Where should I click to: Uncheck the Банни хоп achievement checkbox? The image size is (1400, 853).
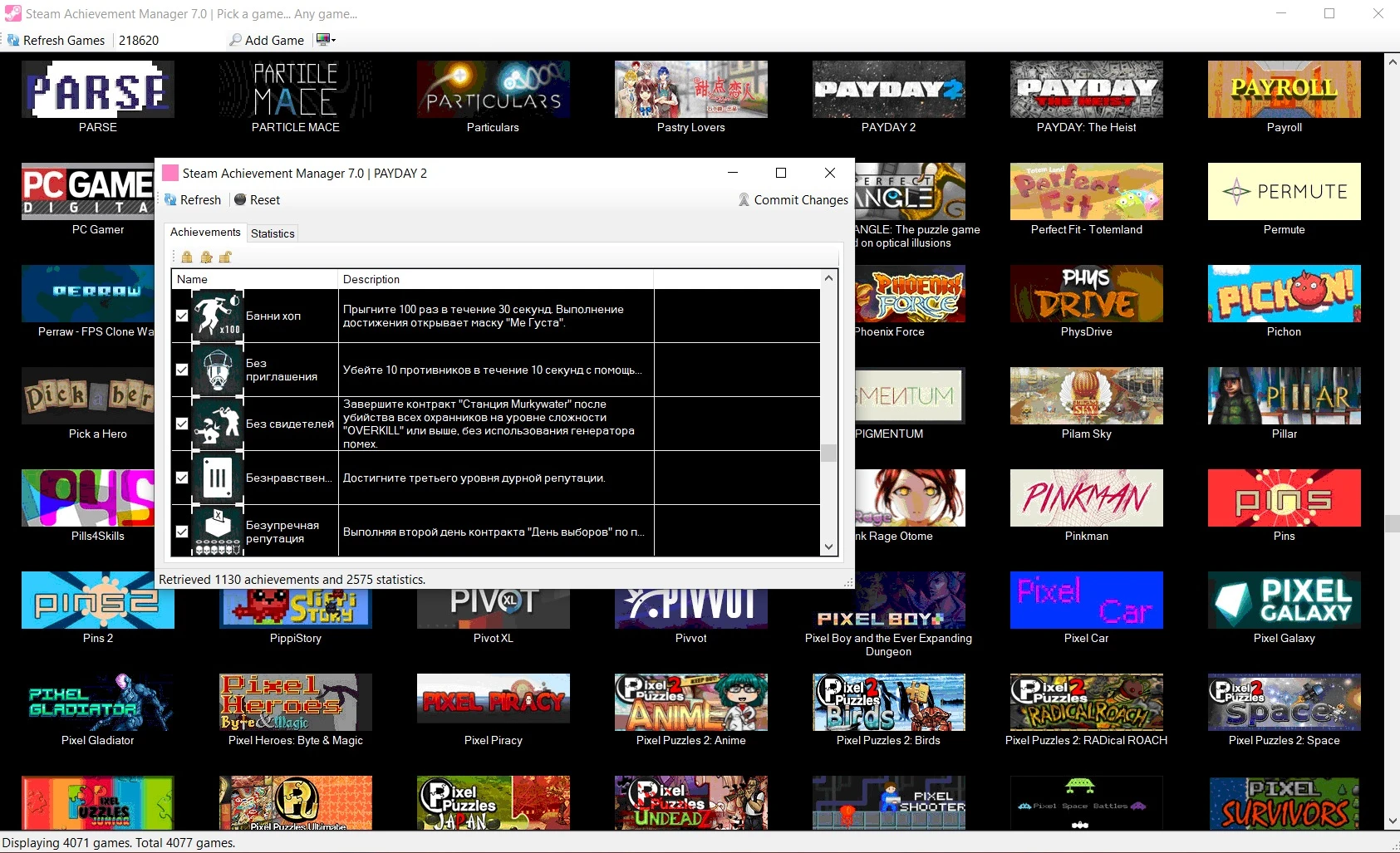[x=182, y=316]
